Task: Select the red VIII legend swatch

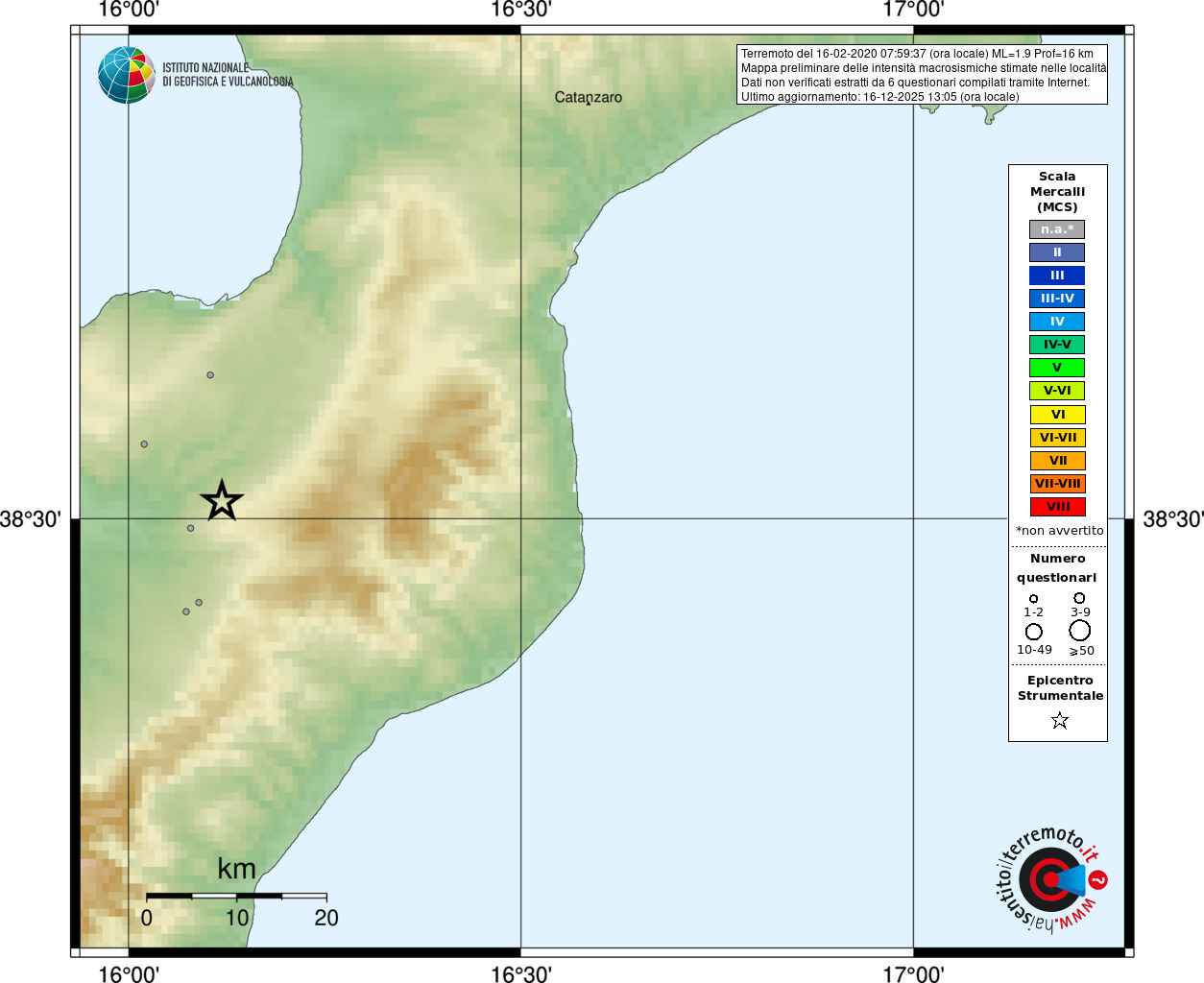Action: click(1057, 507)
